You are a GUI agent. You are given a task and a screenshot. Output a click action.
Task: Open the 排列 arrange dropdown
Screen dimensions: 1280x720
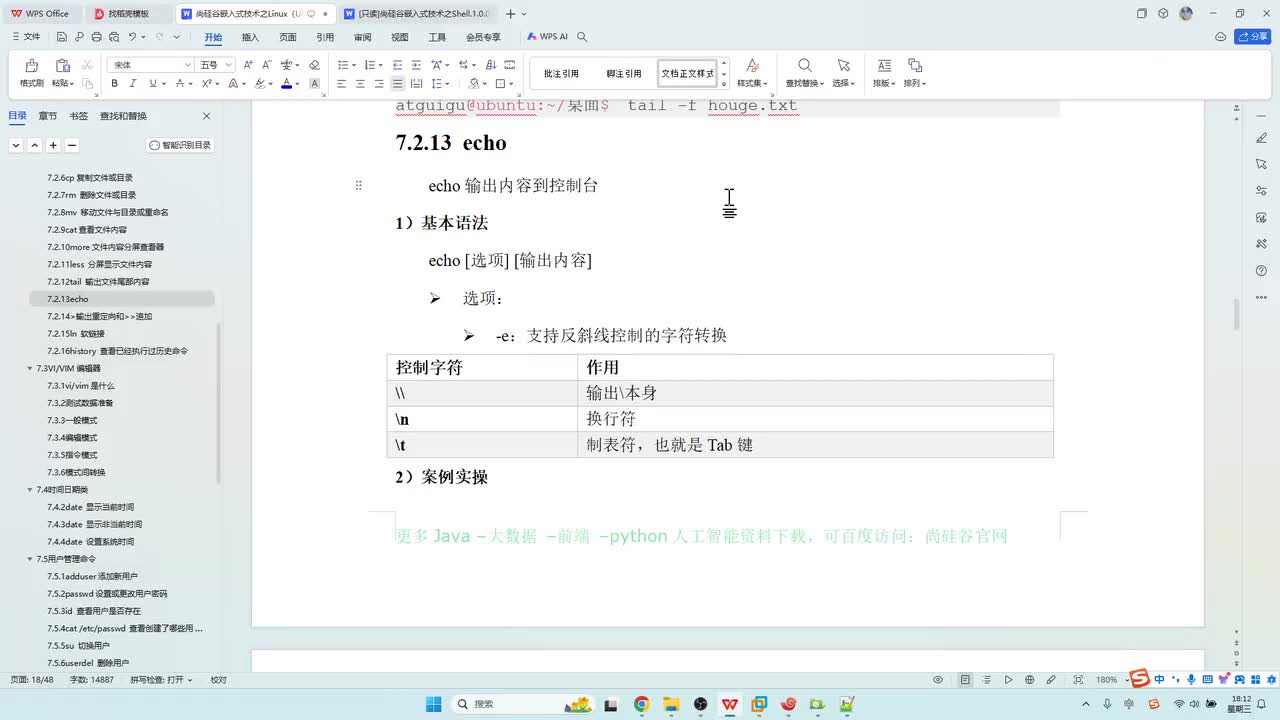point(915,73)
